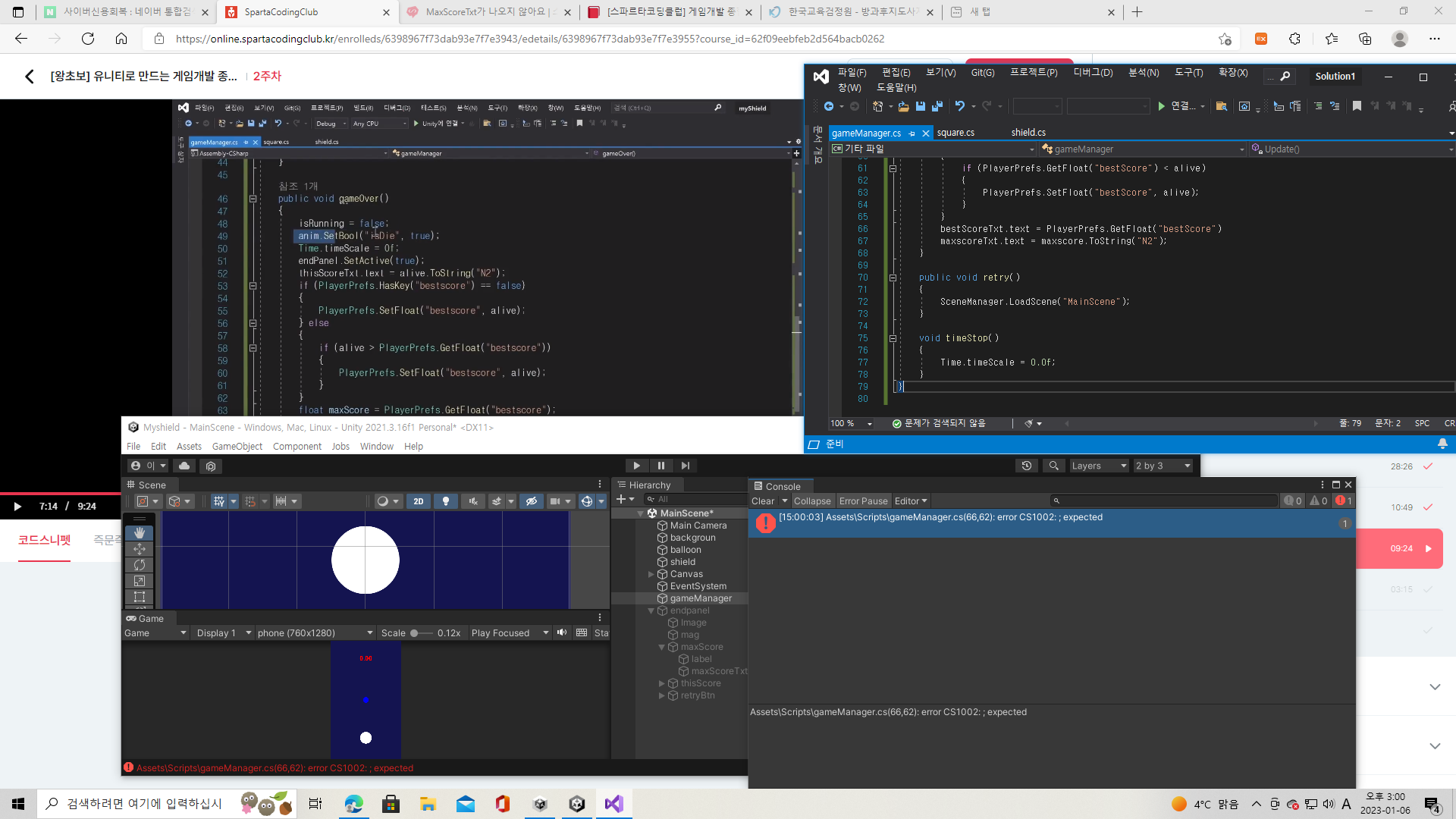Image resolution: width=1456 pixels, height=819 pixels.
Task: Toggle grid snapping in Scene toolbar
Action: (x=251, y=501)
